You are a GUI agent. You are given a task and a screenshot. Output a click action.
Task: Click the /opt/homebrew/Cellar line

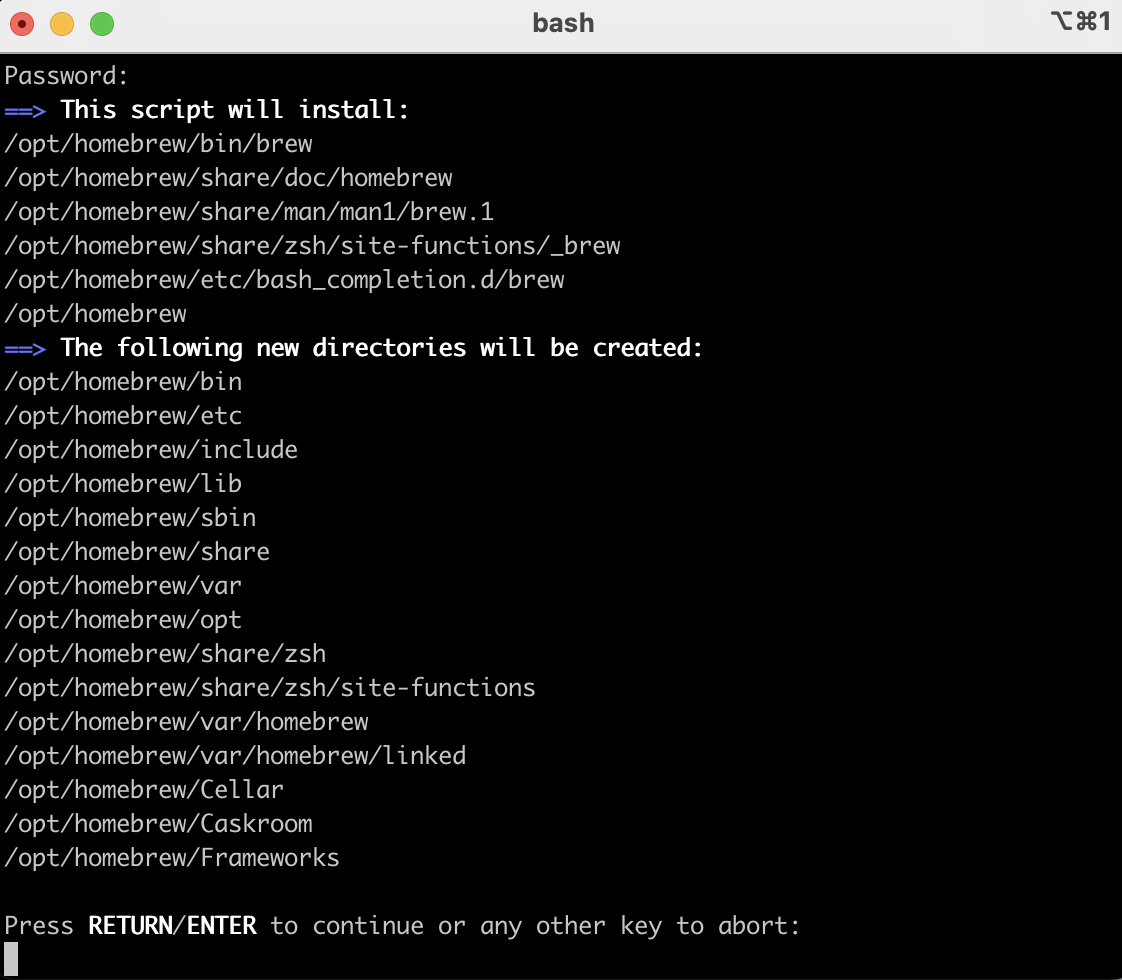tap(144, 790)
